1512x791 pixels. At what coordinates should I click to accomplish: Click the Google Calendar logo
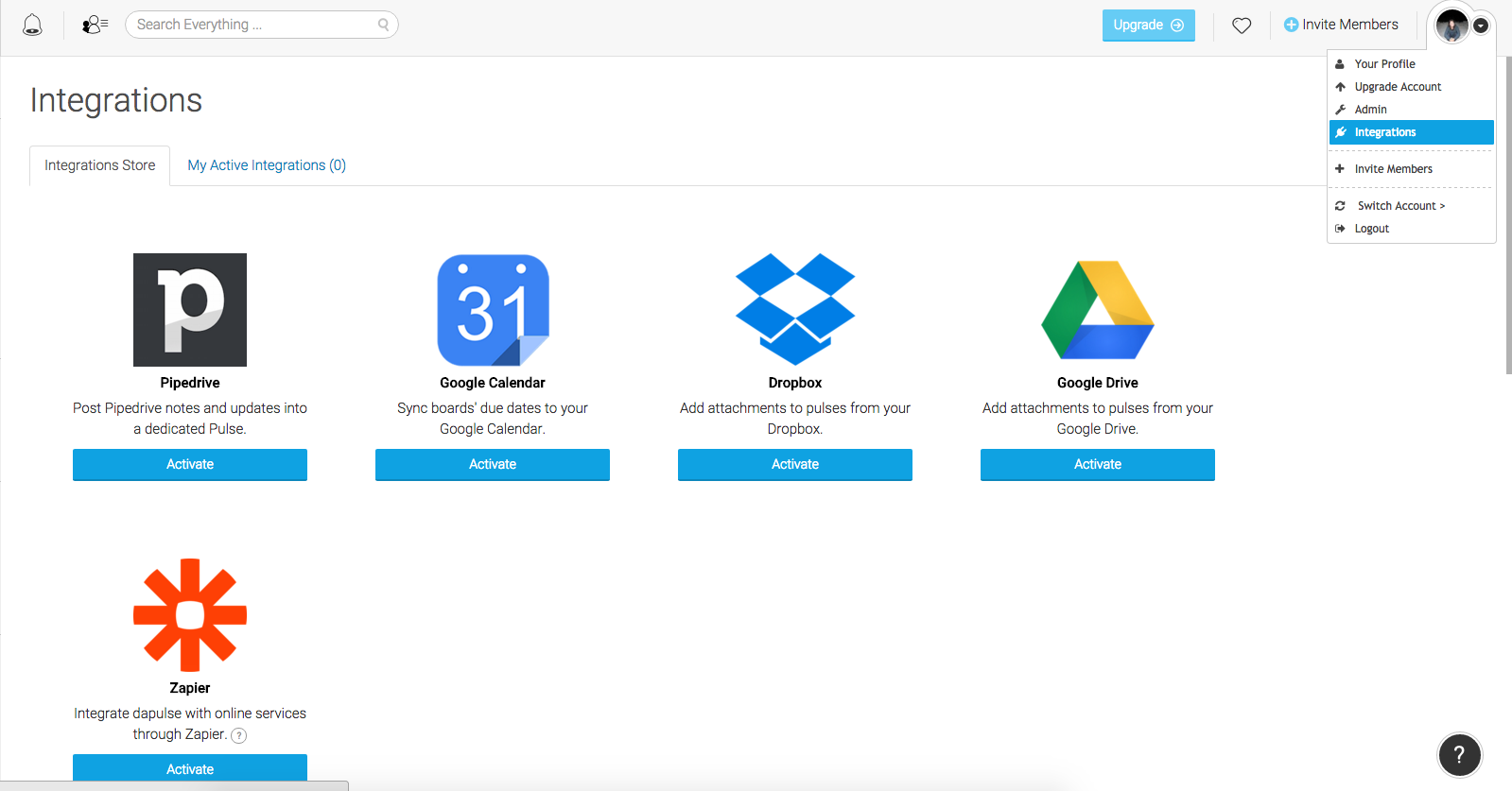click(493, 310)
